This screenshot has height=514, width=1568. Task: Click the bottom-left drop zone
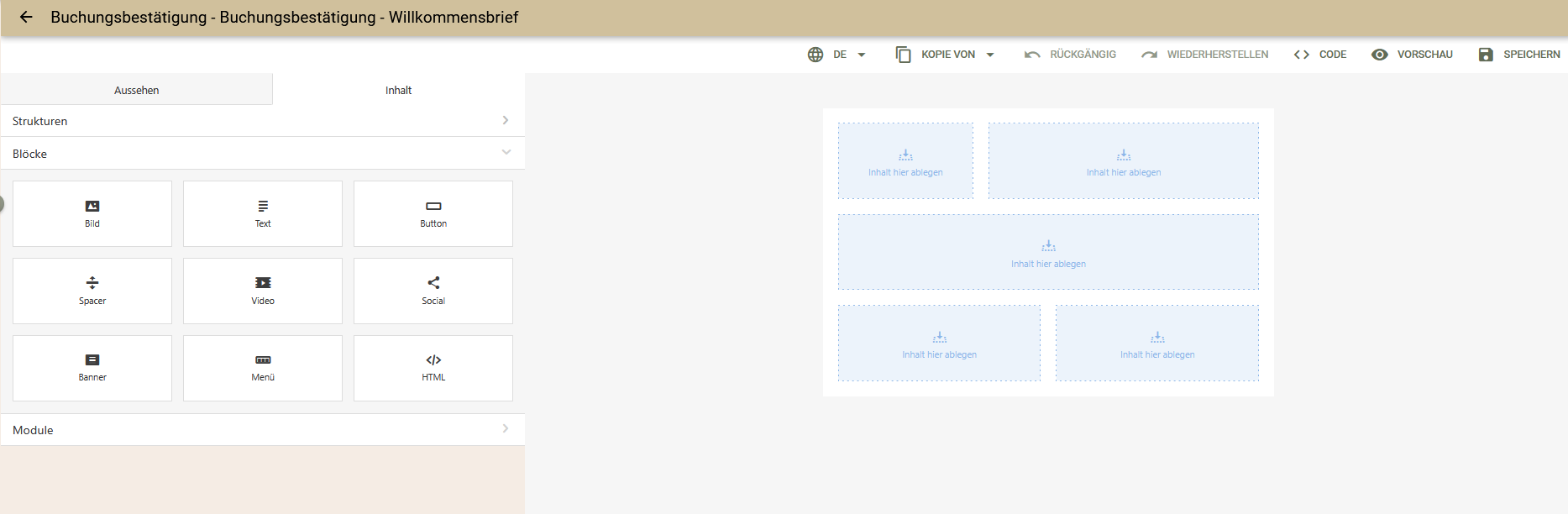click(x=939, y=344)
